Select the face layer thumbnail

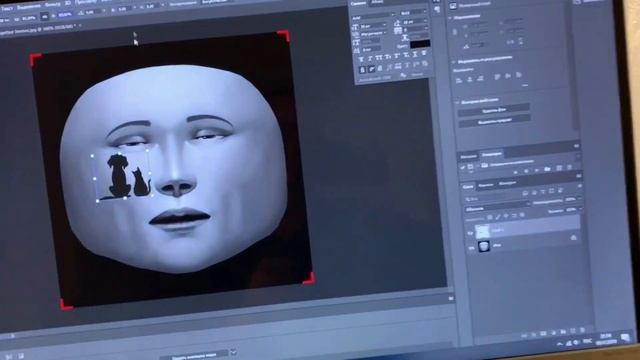pyautogui.click(x=484, y=246)
